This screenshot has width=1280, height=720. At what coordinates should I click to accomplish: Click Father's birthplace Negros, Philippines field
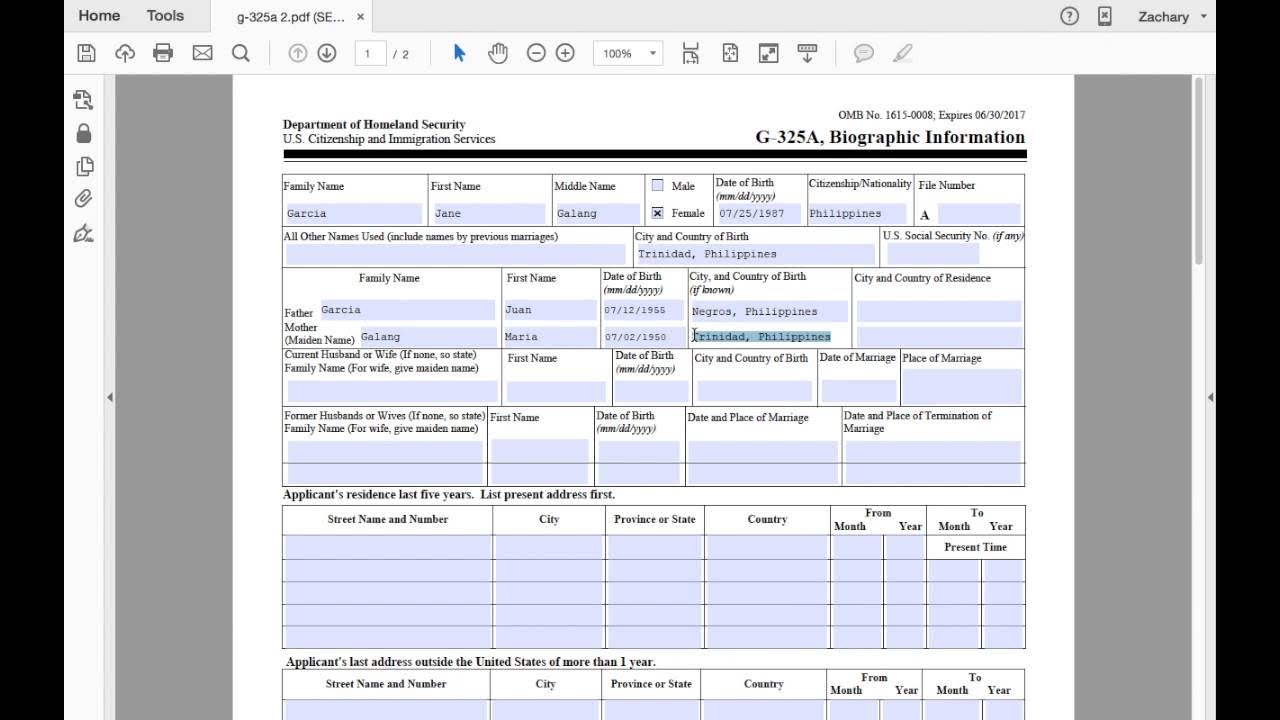click(x=769, y=311)
